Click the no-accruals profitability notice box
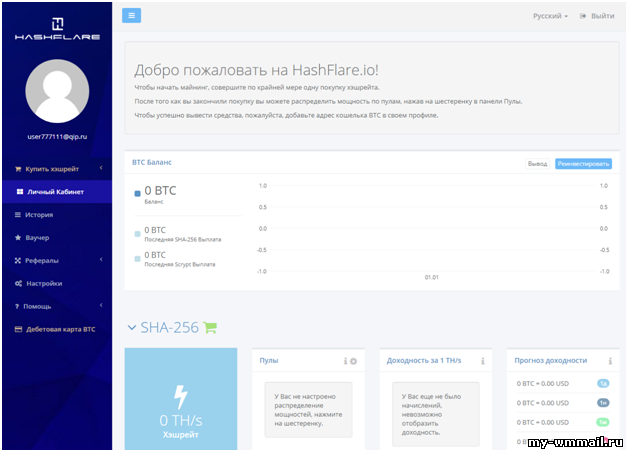628x452 pixels. coord(436,414)
